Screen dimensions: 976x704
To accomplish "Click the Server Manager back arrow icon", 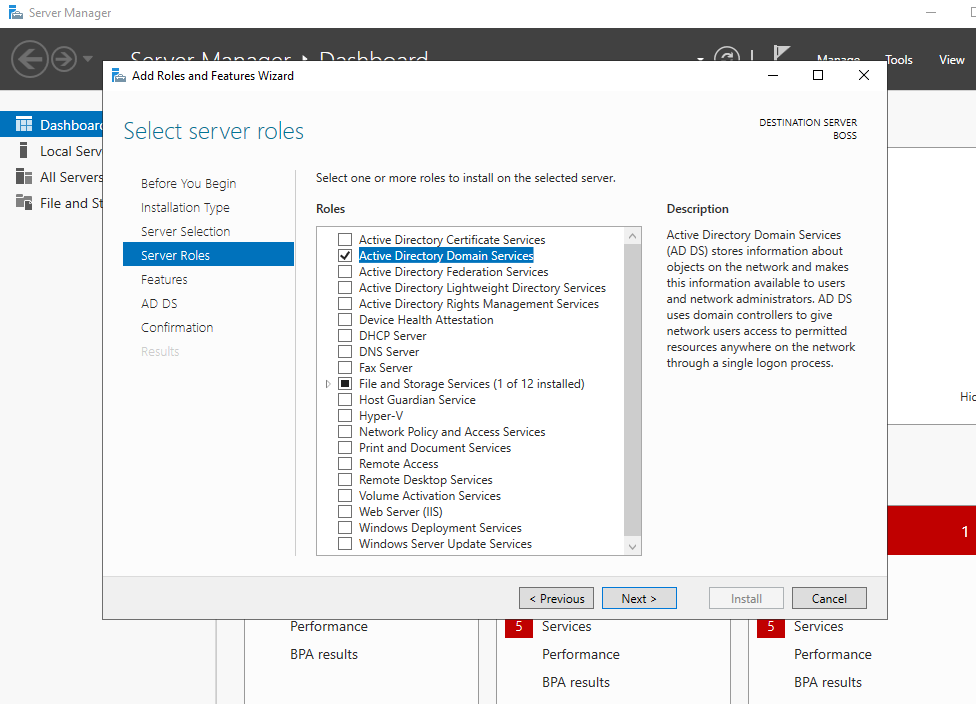I will tap(30, 58).
